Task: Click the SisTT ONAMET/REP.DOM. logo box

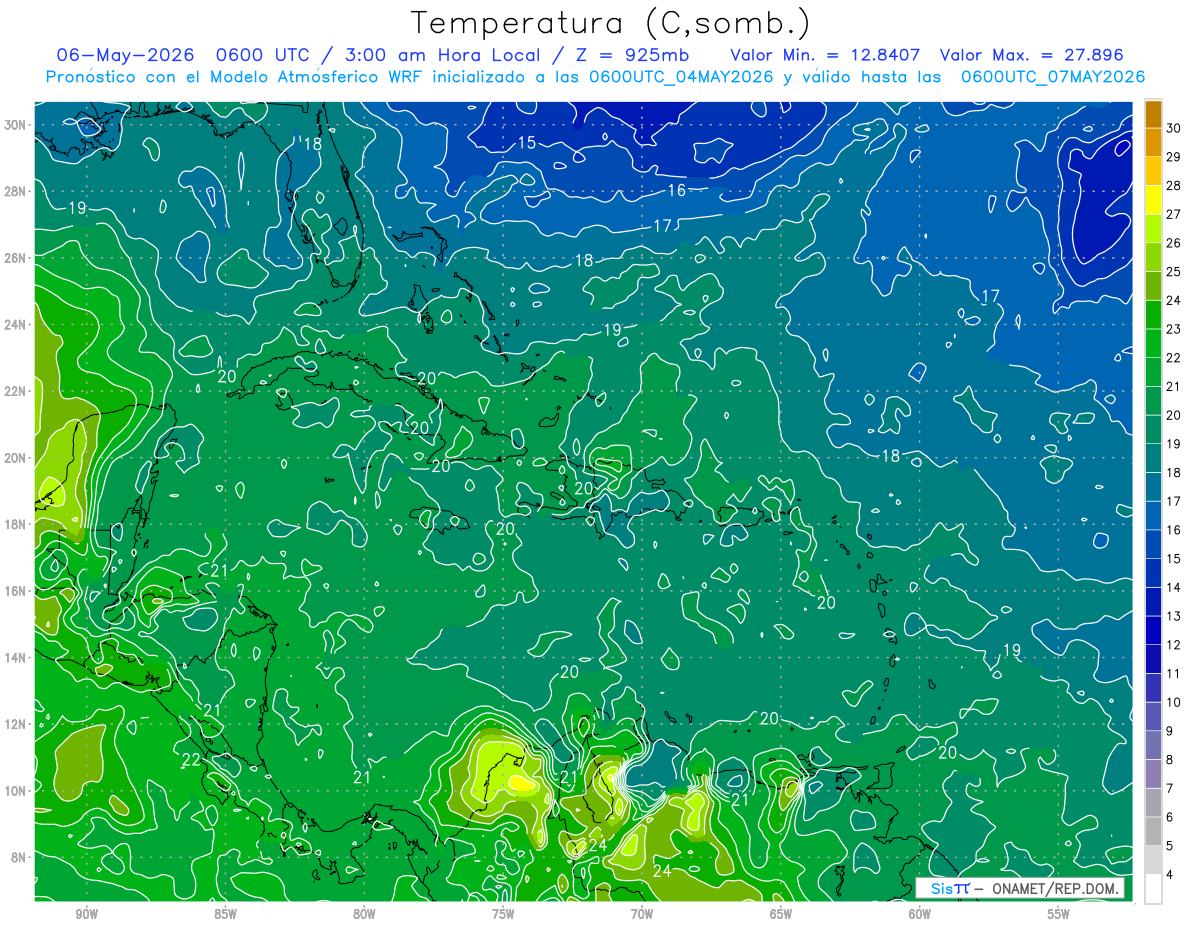Action: click(1020, 888)
